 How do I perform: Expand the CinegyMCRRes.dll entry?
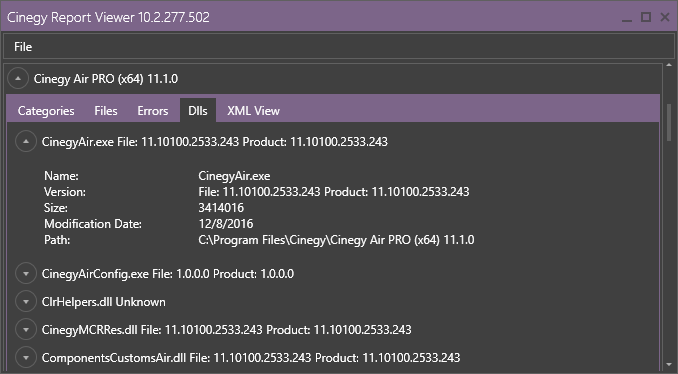click(x=26, y=330)
